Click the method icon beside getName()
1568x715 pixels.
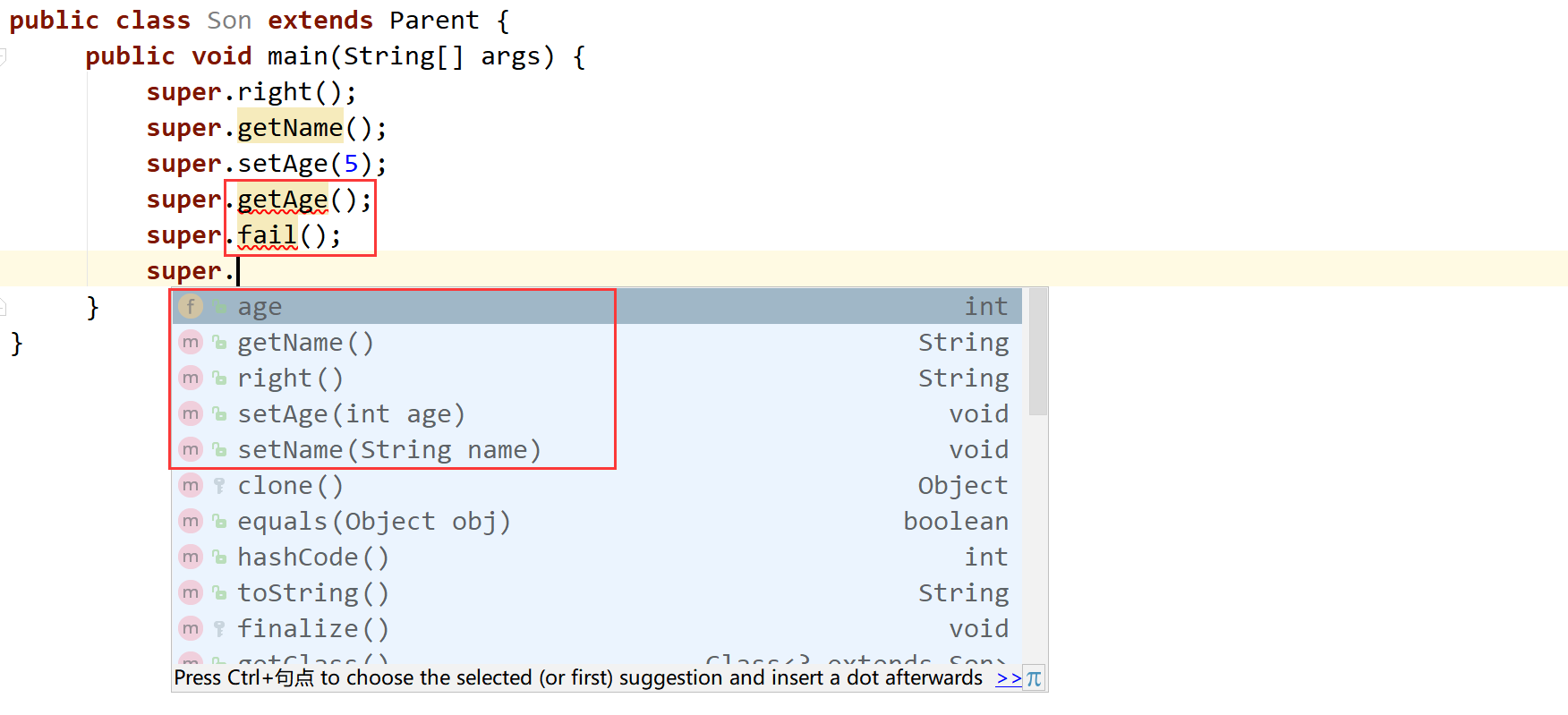click(x=191, y=343)
